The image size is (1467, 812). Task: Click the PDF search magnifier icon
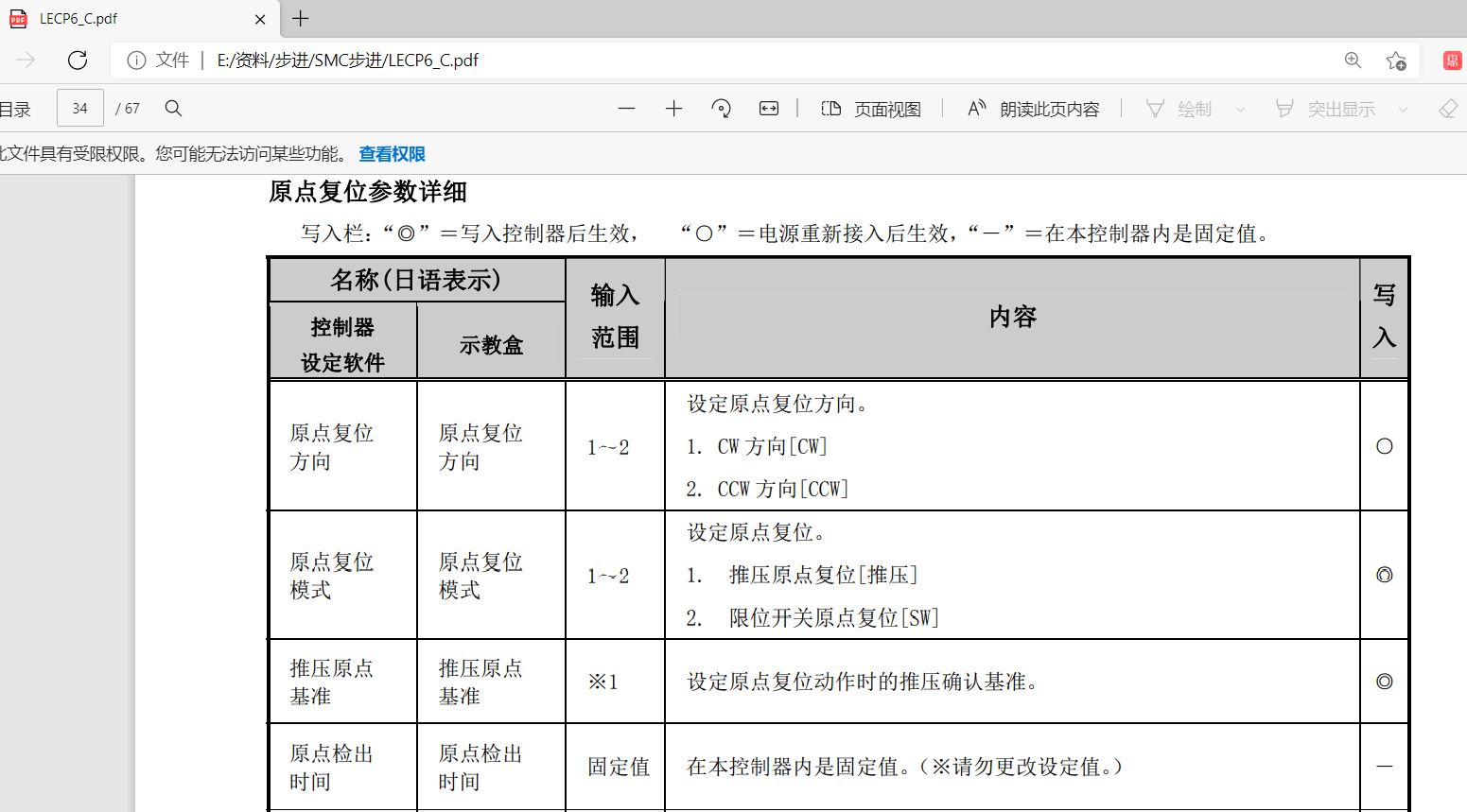173,109
